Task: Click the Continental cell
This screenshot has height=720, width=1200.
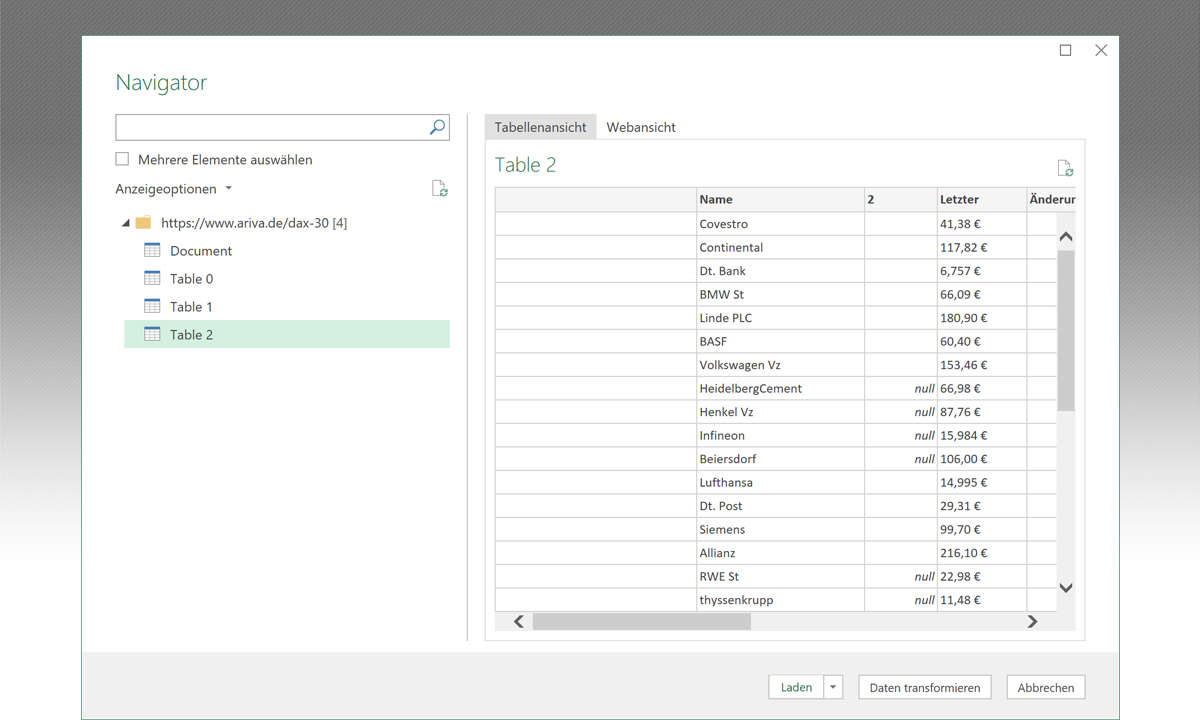Action: click(x=780, y=247)
